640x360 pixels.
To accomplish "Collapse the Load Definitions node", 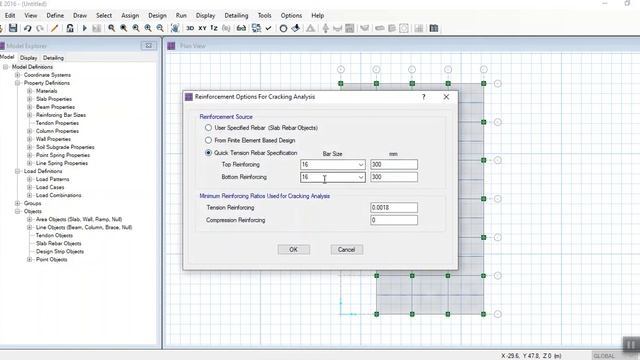I will coord(17,171).
